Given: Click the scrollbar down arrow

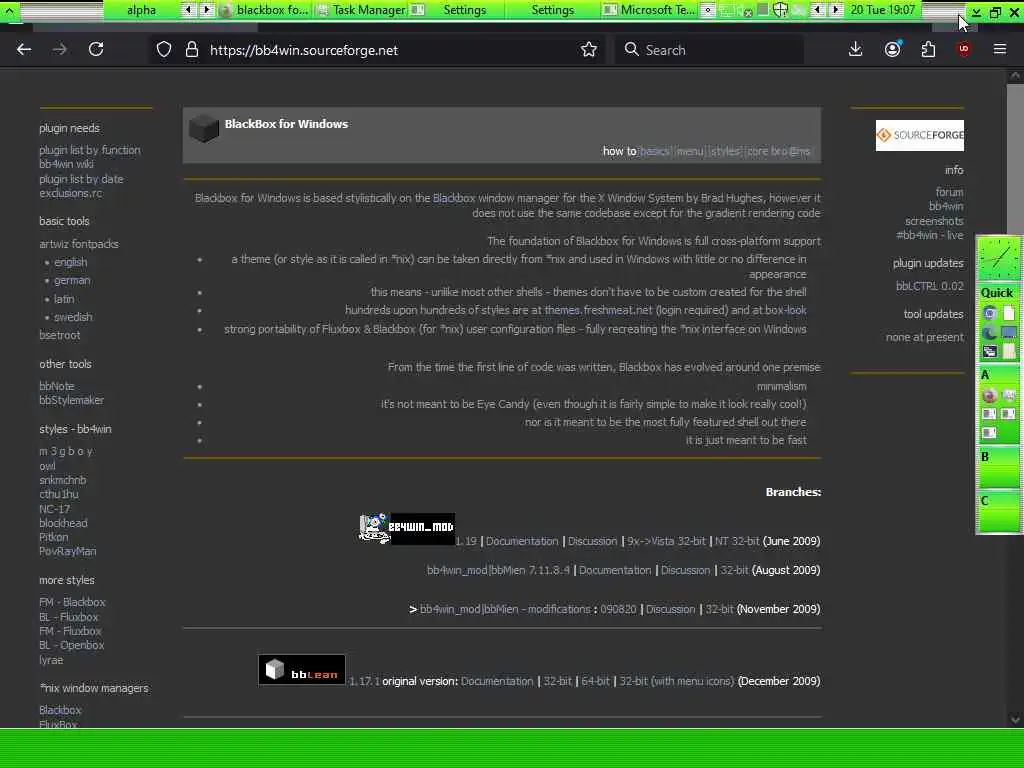Looking at the screenshot, I should (1015, 720).
